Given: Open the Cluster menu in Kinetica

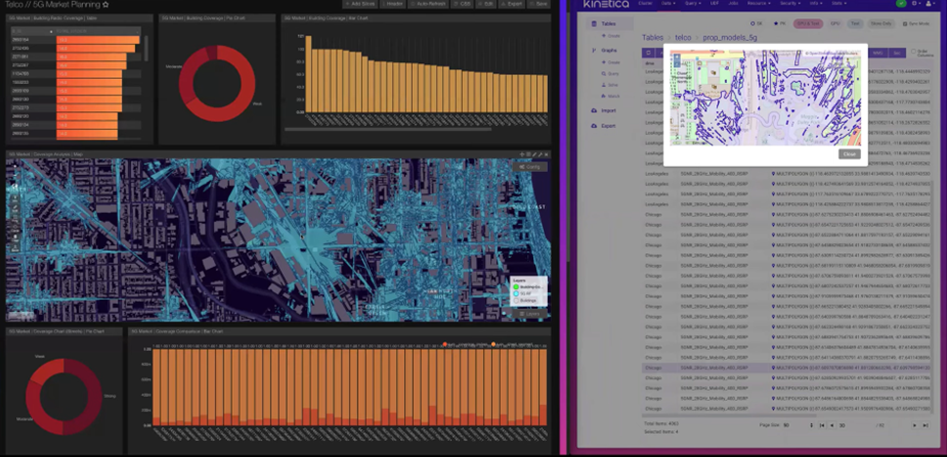Looking at the screenshot, I should [x=646, y=4].
